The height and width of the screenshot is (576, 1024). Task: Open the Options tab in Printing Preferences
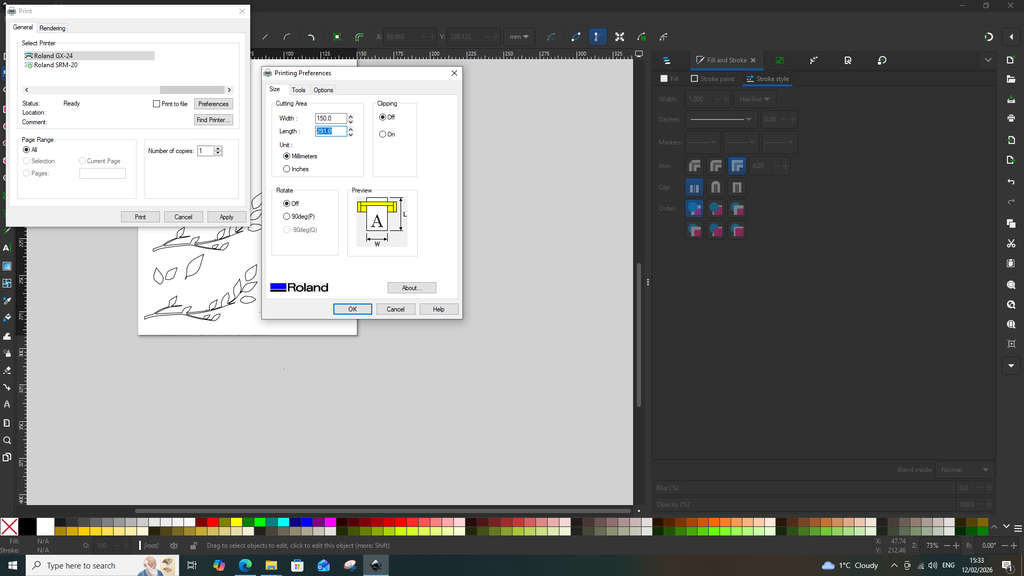pos(323,90)
